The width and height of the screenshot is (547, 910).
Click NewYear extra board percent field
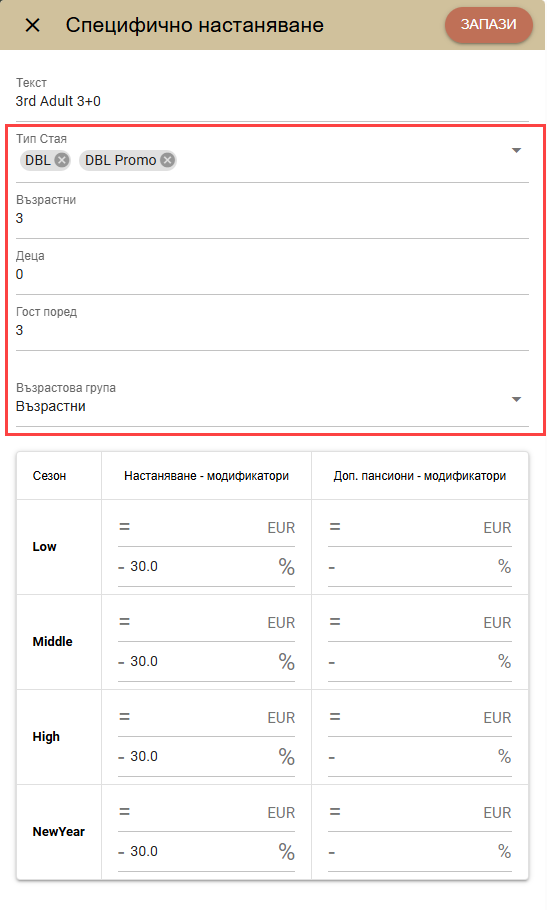point(418,851)
